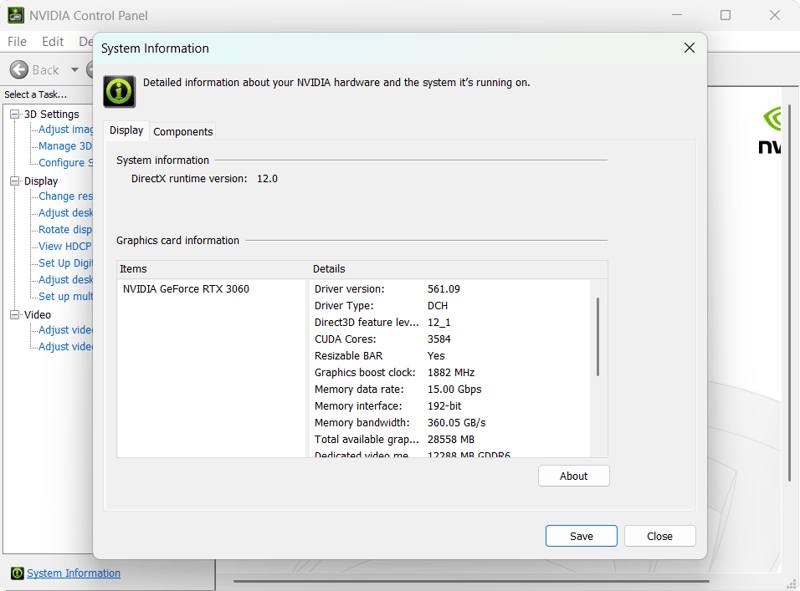Open the Back history dropdown arrow
800x591 pixels.
coord(74,70)
